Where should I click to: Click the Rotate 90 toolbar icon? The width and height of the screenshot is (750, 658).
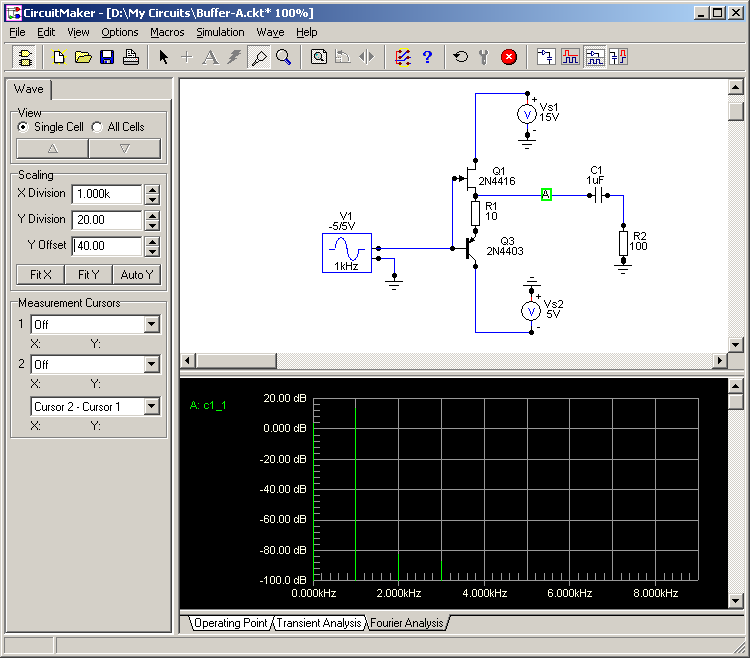pos(342,57)
